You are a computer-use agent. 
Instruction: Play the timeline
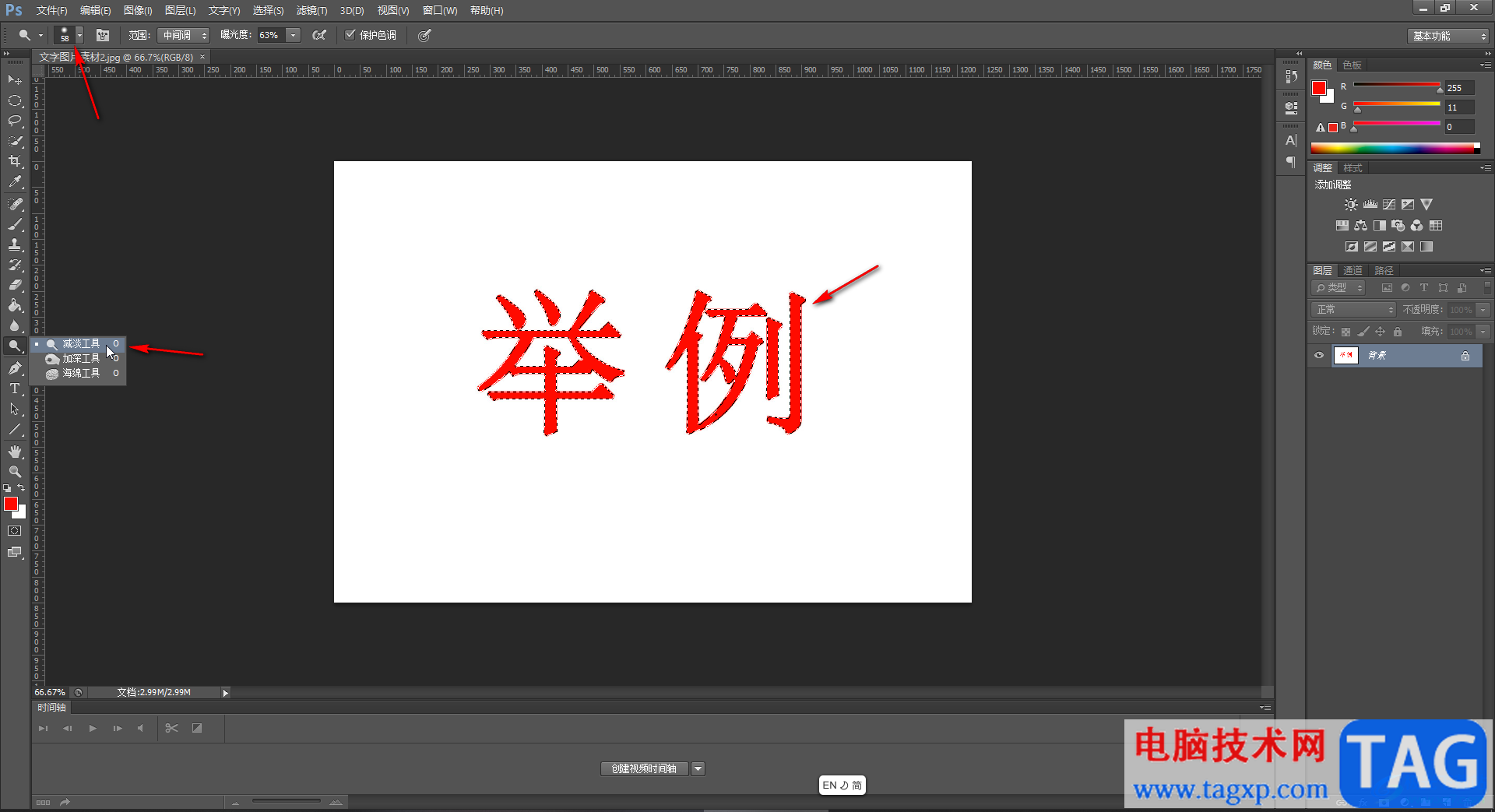[x=93, y=729]
